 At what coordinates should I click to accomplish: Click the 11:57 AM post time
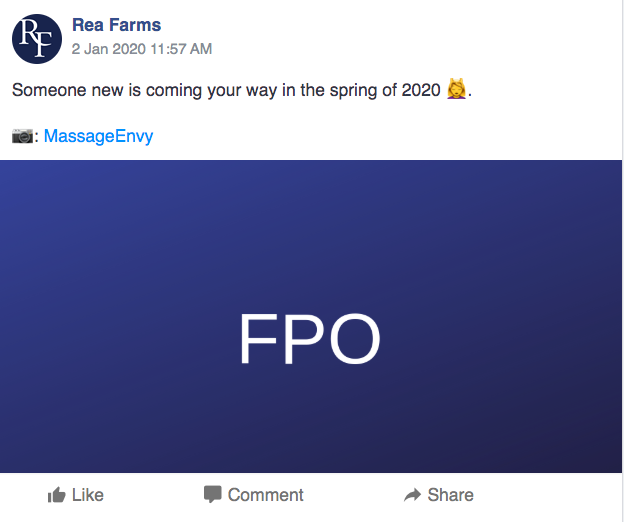180,48
